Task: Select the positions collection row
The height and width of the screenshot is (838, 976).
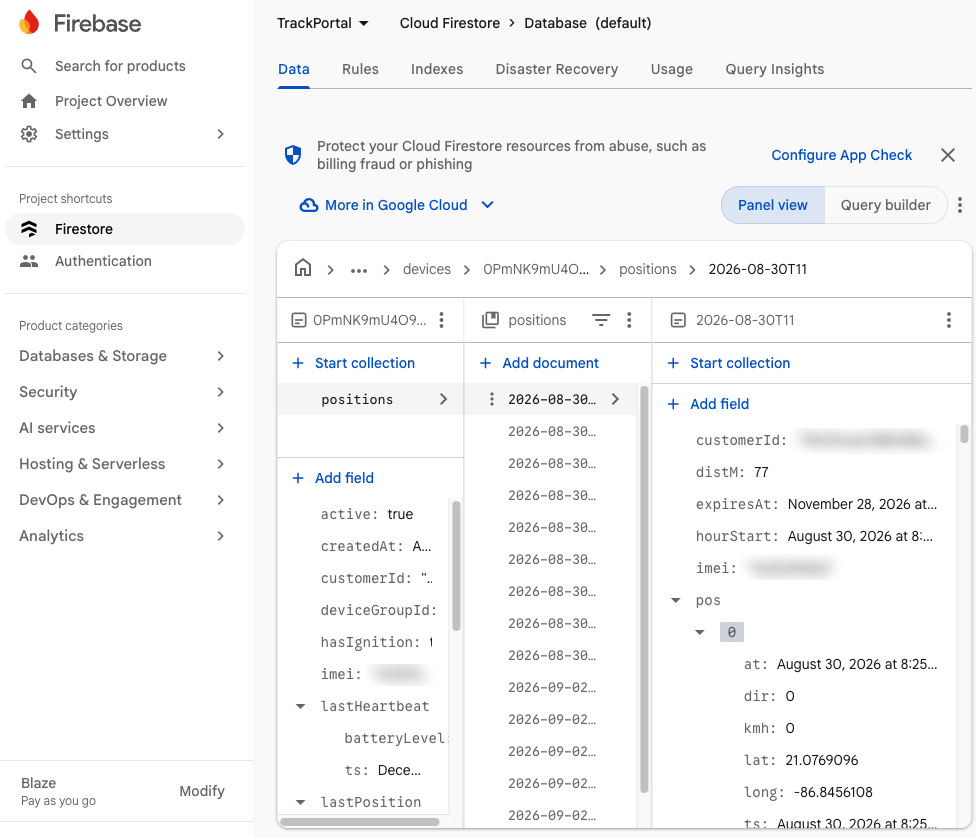Action: (x=370, y=399)
